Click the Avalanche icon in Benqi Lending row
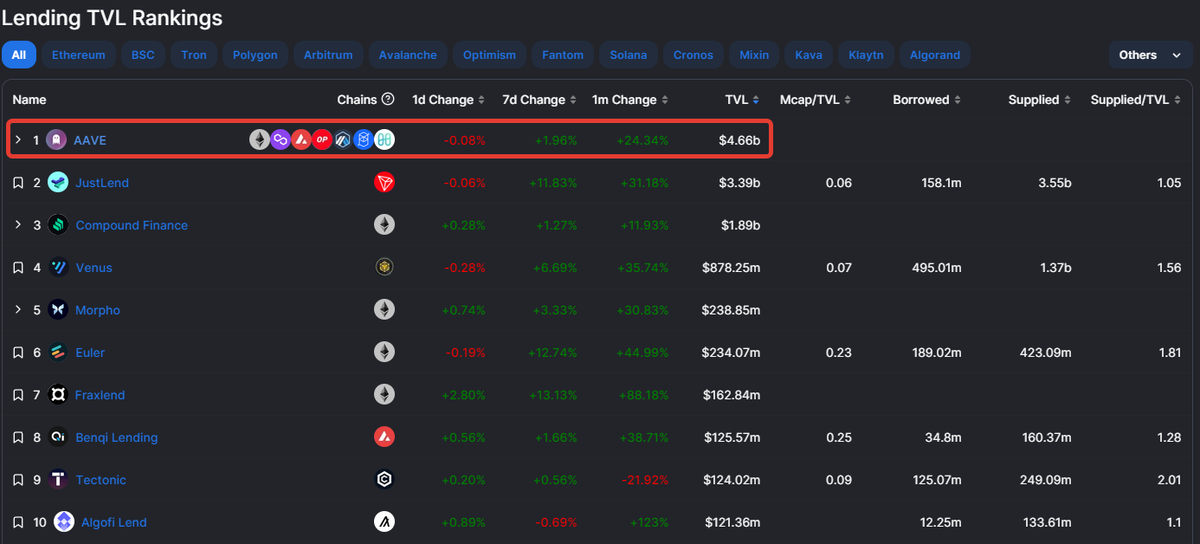1200x544 pixels. tap(384, 437)
